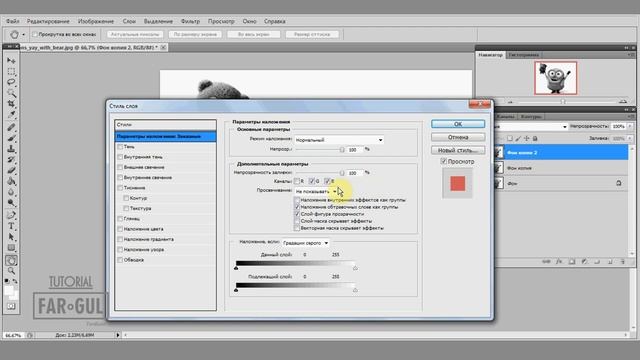Viewport: 640px width, 360px height.
Task: Open the Layers panel blend mode dropdown
Action: (x=531, y=127)
